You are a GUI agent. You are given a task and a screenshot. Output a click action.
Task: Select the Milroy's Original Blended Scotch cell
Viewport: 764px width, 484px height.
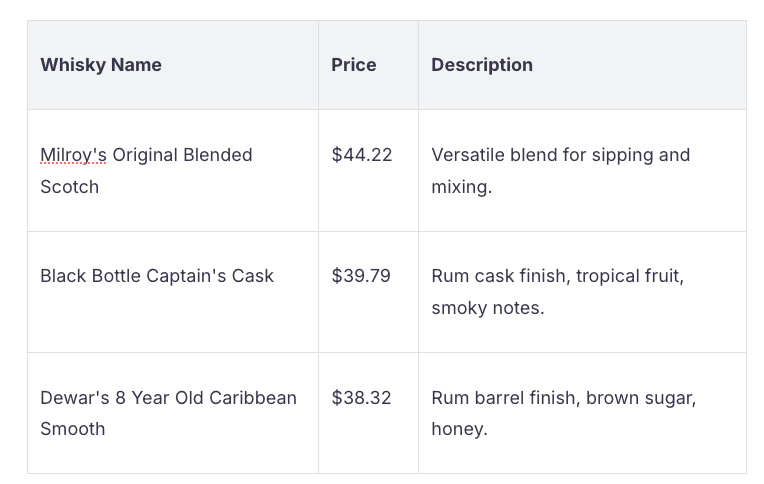coord(146,171)
